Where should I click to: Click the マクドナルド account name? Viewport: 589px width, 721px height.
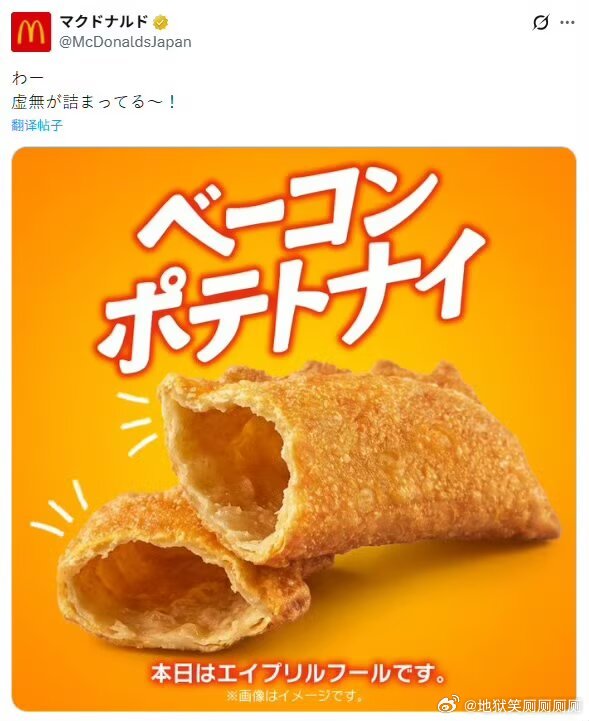(x=104, y=22)
